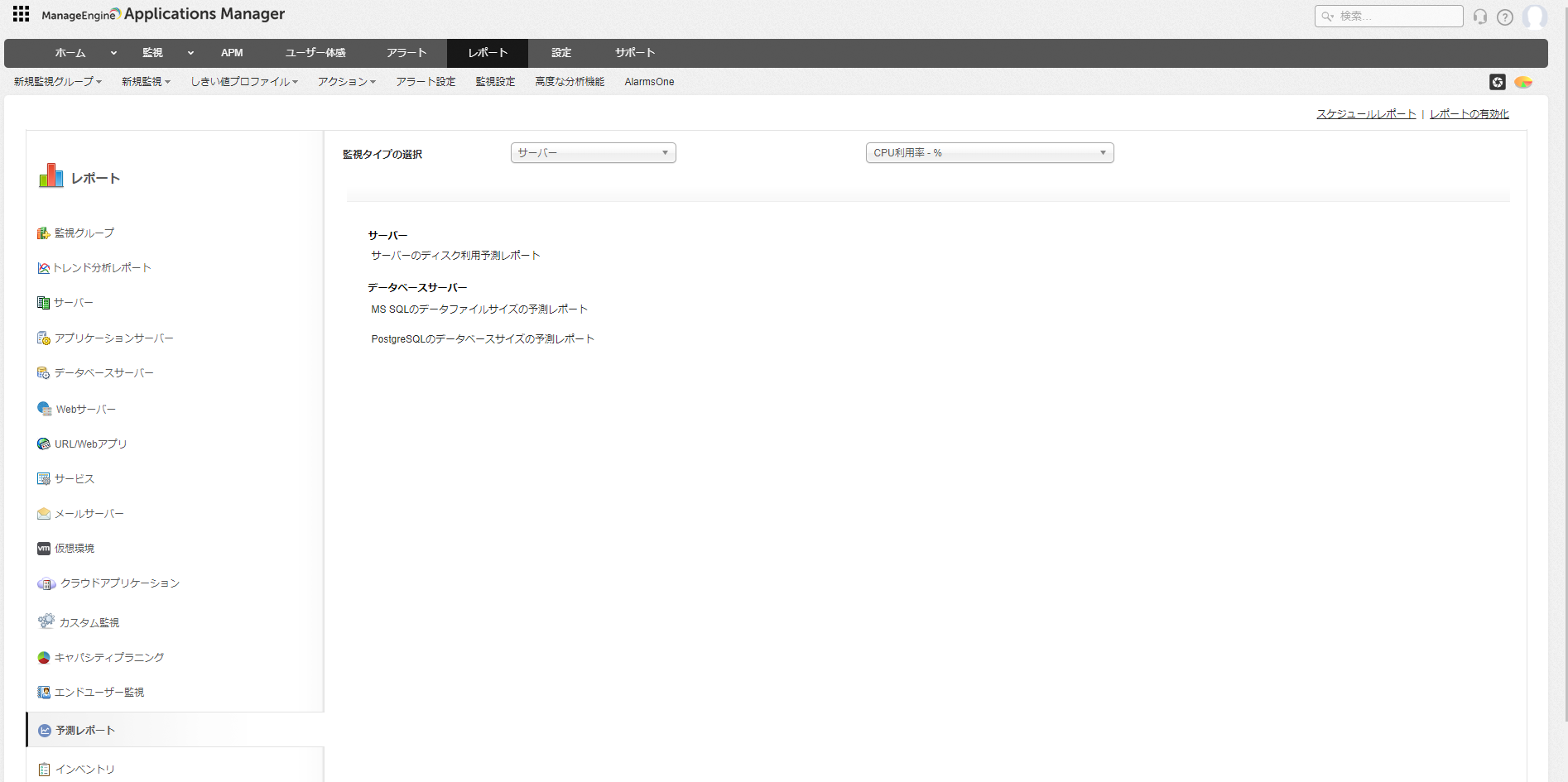Expand the 新規監視グループ dropdown menu
Screen dimensions: 1568x782
(x=57, y=82)
